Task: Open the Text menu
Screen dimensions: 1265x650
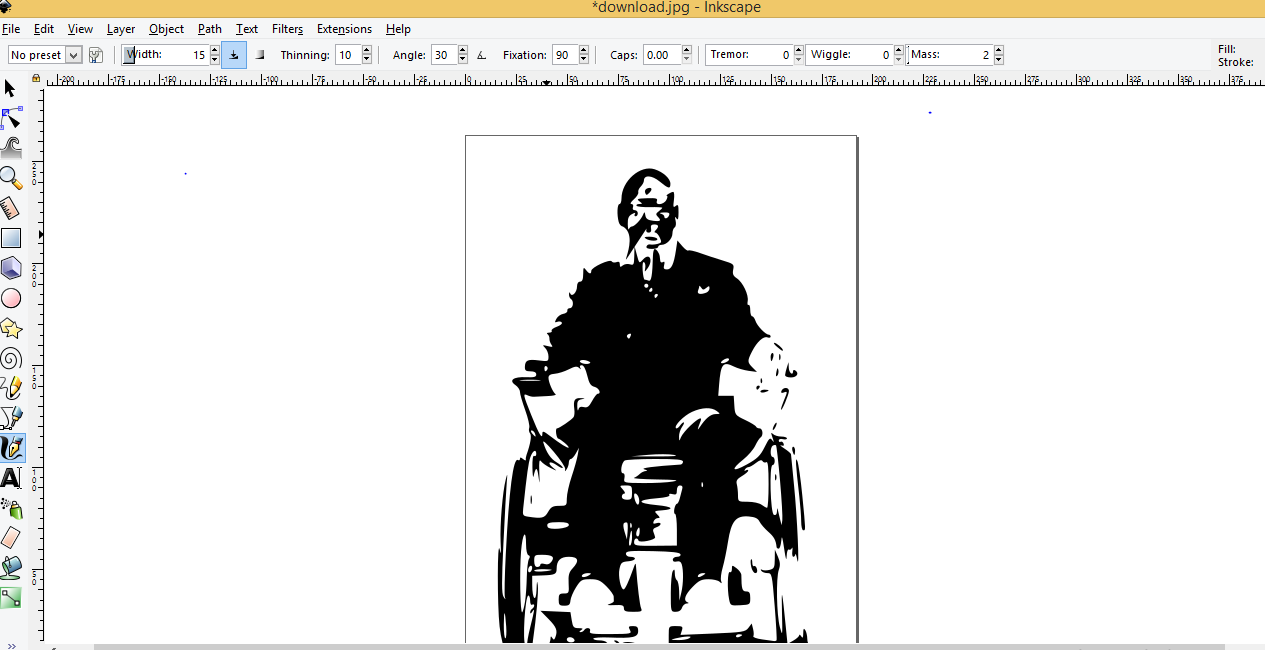Action: (247, 29)
